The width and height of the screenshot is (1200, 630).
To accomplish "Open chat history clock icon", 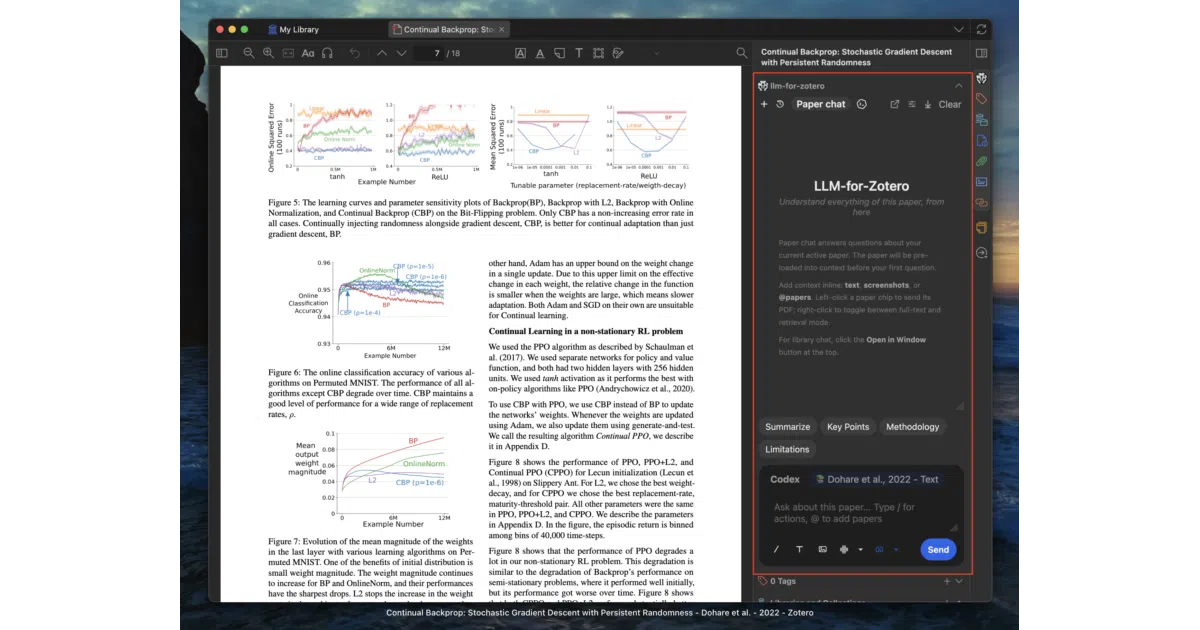I will pos(780,104).
